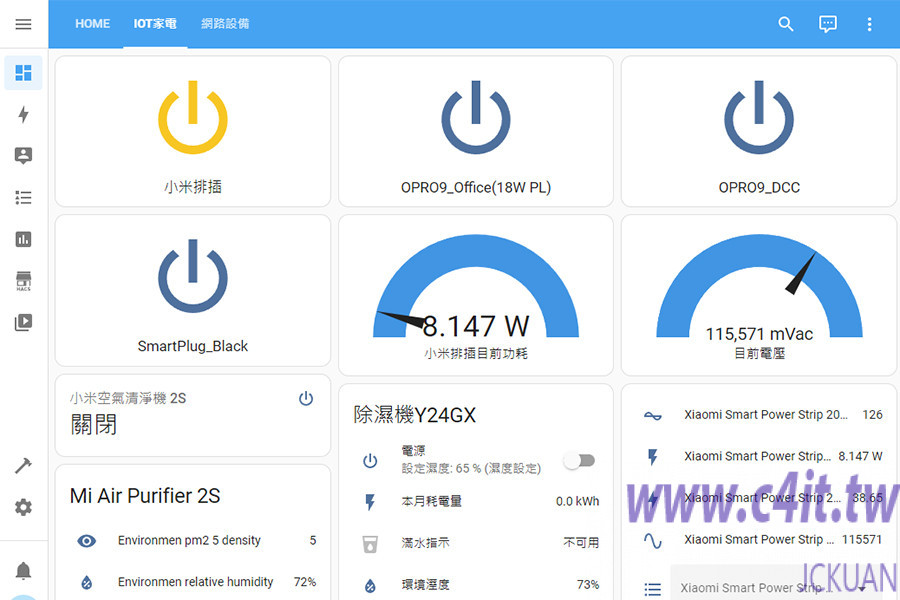900x600 pixels.
Task: Open the 目前電壓 voltage gauge
Action: 759,295
